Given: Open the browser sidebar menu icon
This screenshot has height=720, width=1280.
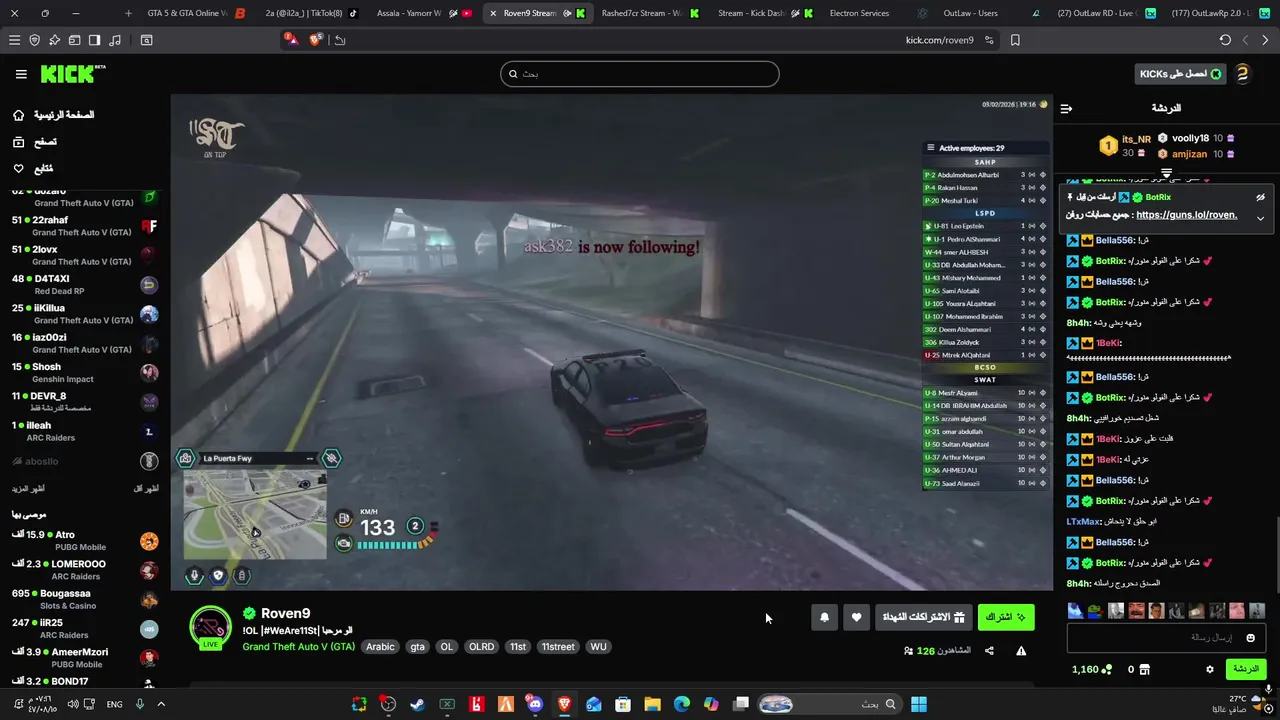Looking at the screenshot, I should pos(14,40).
